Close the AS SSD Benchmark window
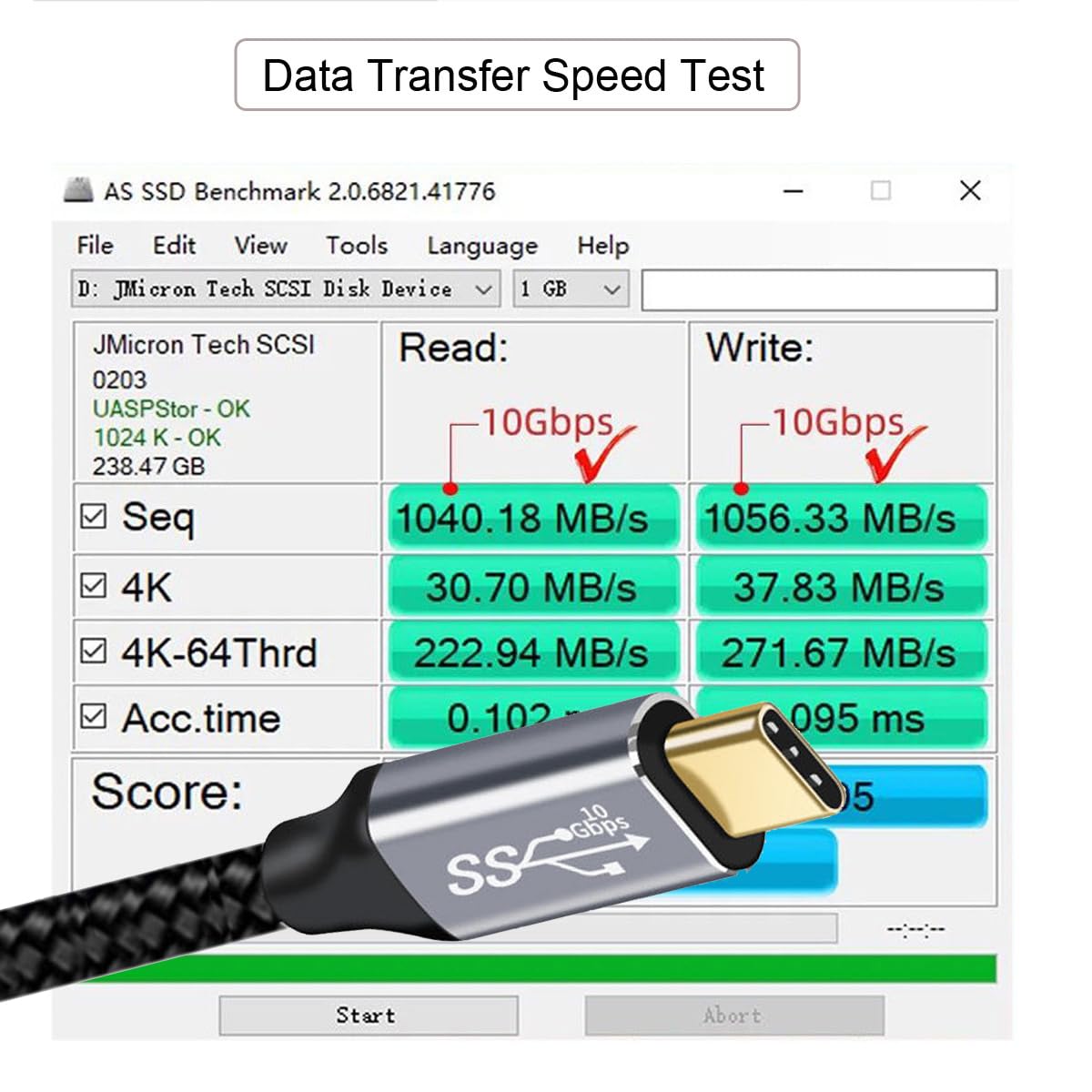Viewport: 1092px width, 1092px height. [x=970, y=190]
